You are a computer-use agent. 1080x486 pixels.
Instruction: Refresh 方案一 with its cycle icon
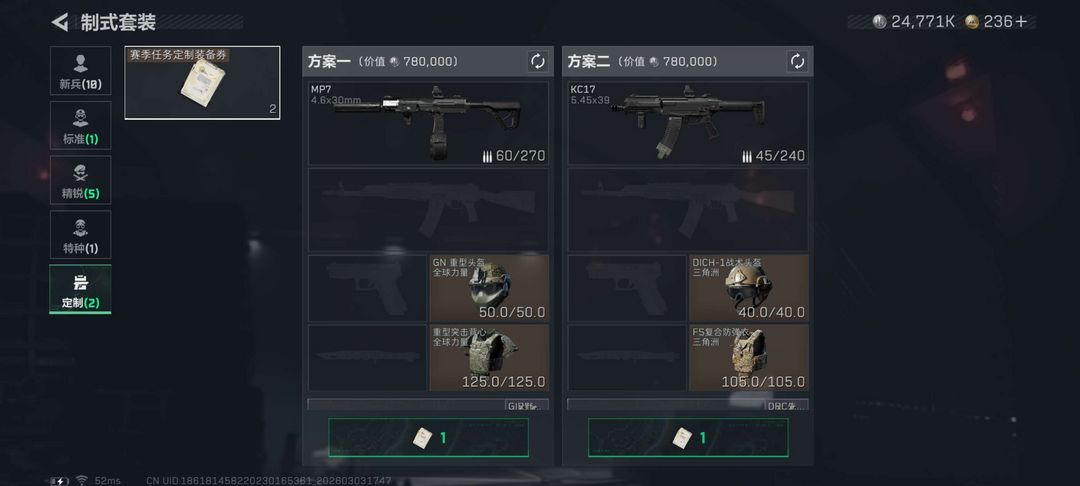(x=537, y=61)
